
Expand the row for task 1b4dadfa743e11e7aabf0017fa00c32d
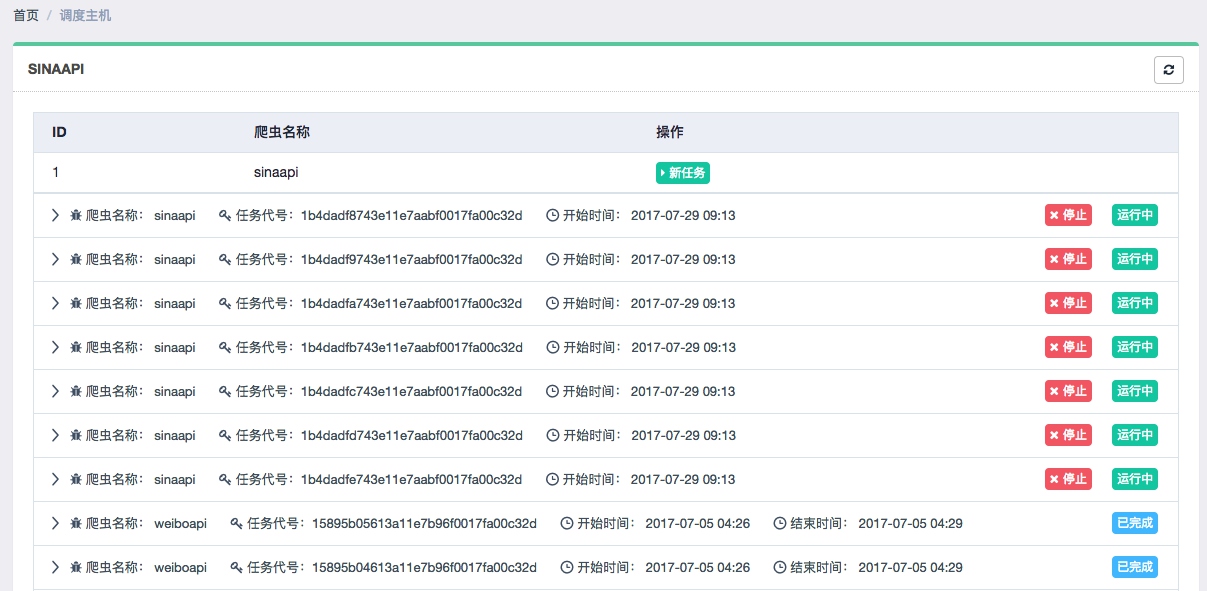click(56, 303)
